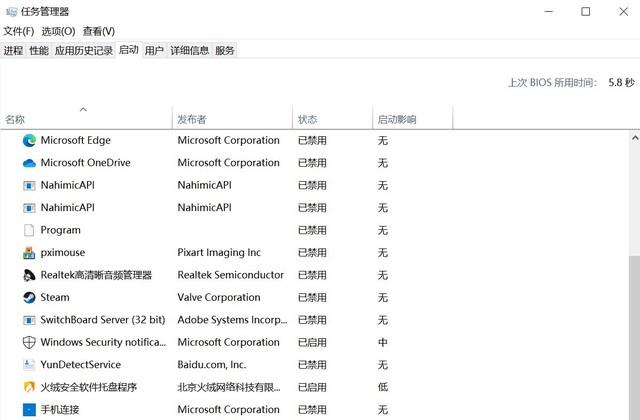
Task: Click 已启用 status in 火绒安全软件 row
Action: [x=312, y=387]
